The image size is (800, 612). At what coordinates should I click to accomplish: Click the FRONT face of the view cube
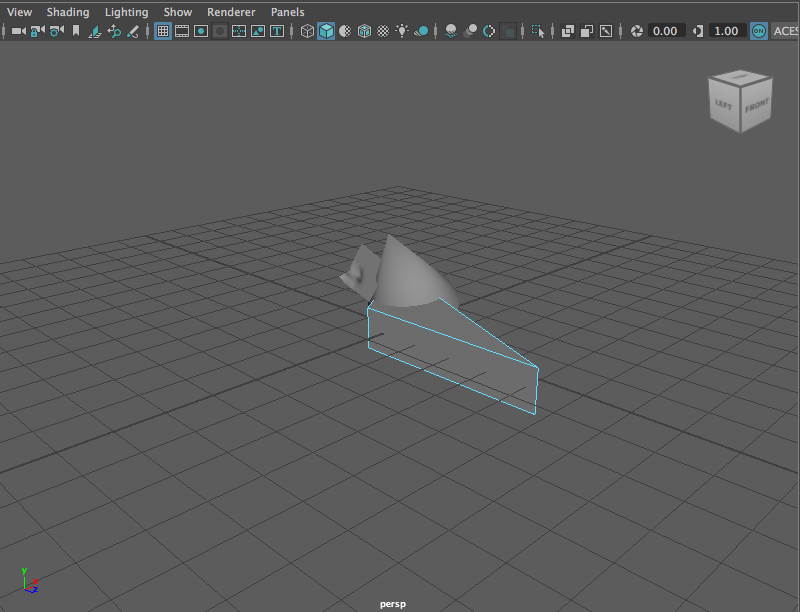tap(756, 106)
